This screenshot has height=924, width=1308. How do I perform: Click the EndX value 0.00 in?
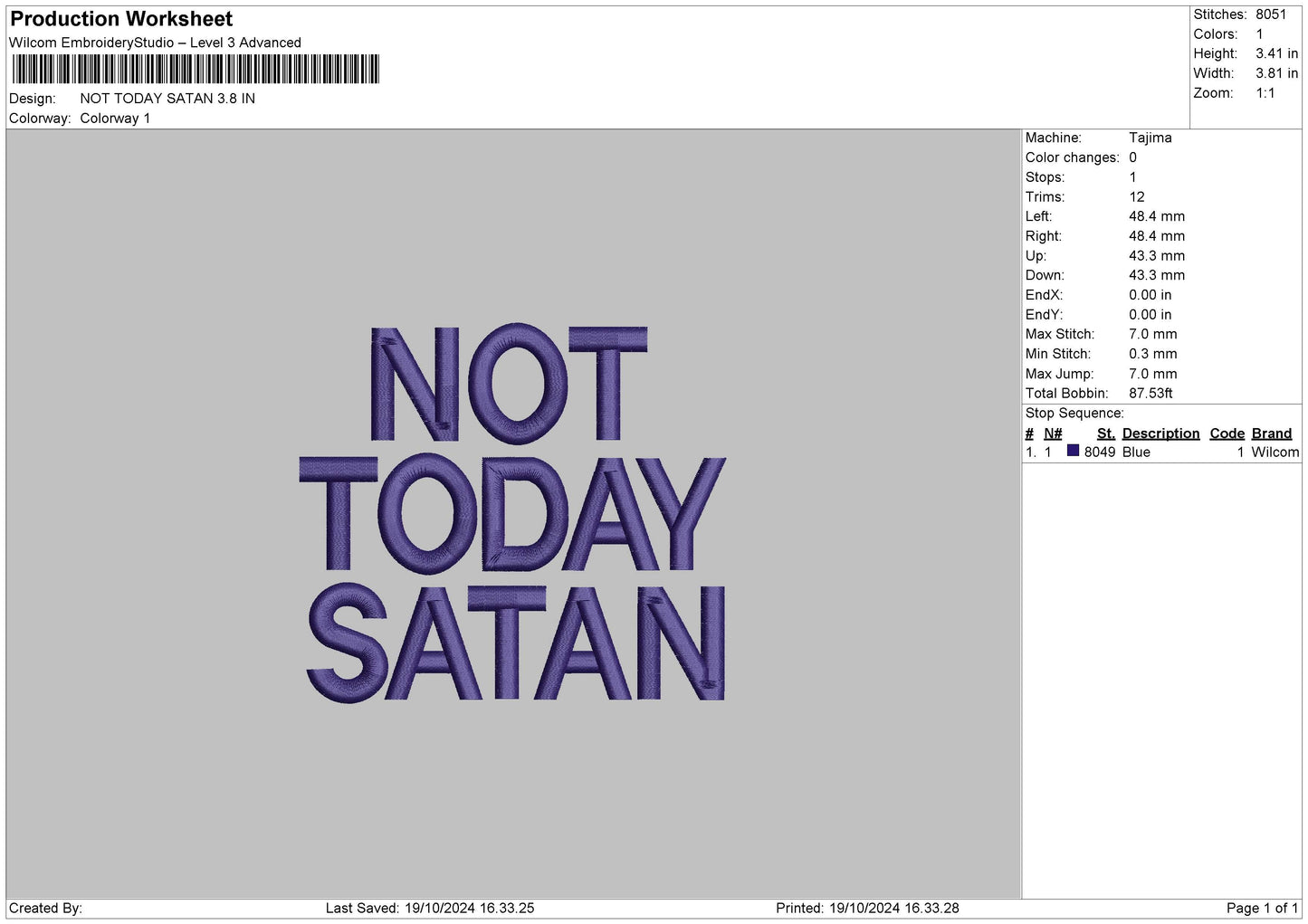(x=1150, y=295)
